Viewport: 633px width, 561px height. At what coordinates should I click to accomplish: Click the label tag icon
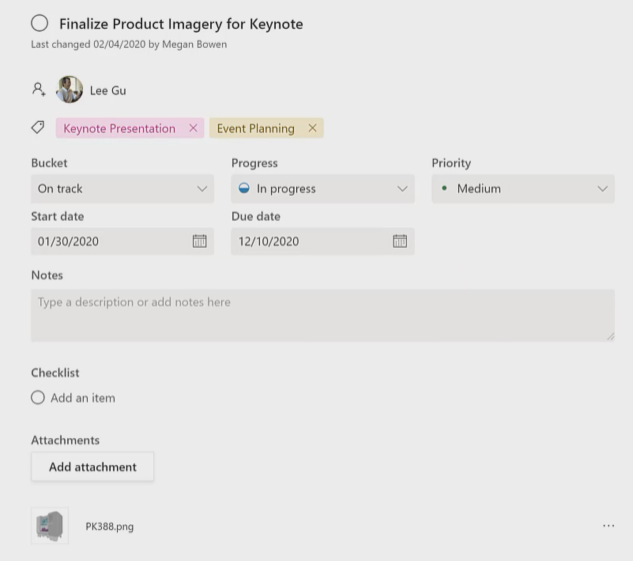coord(38,128)
